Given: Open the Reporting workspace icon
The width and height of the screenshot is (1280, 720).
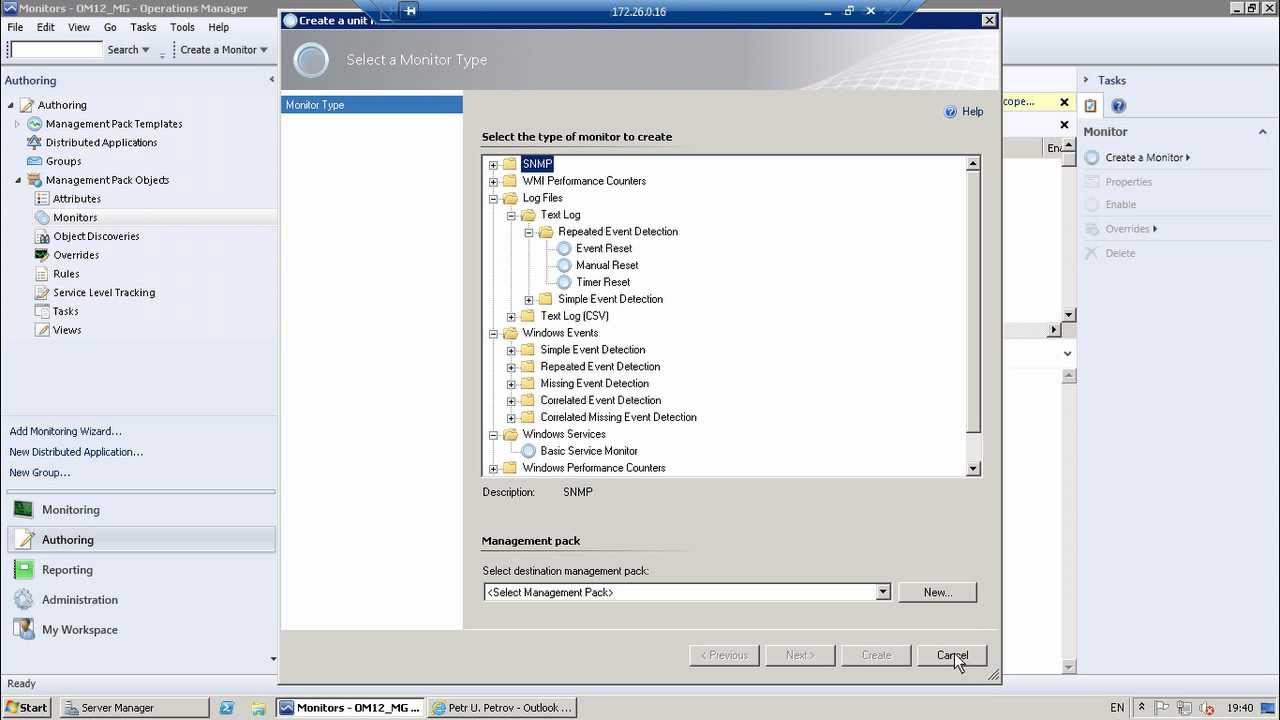Looking at the screenshot, I should (23, 570).
